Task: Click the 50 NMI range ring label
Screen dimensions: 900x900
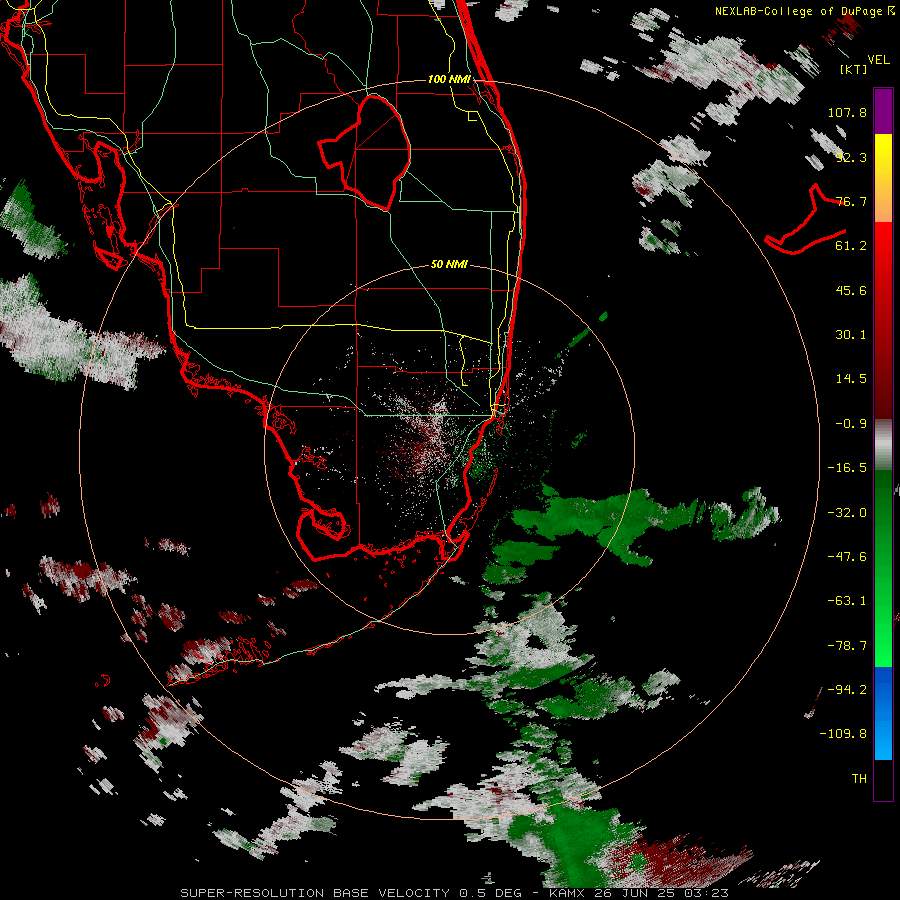Action: [449, 264]
